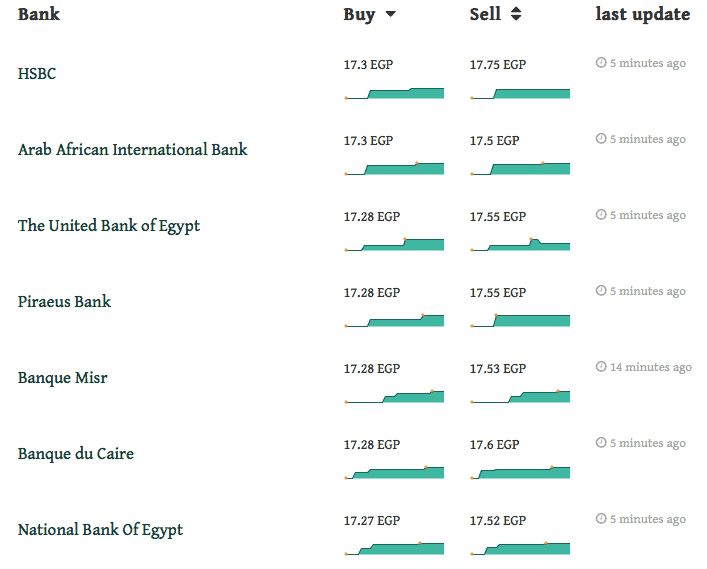Image resolution: width=707 pixels, height=569 pixels.
Task: Click clock icon in Banque du Caire row
Action: 601,442
